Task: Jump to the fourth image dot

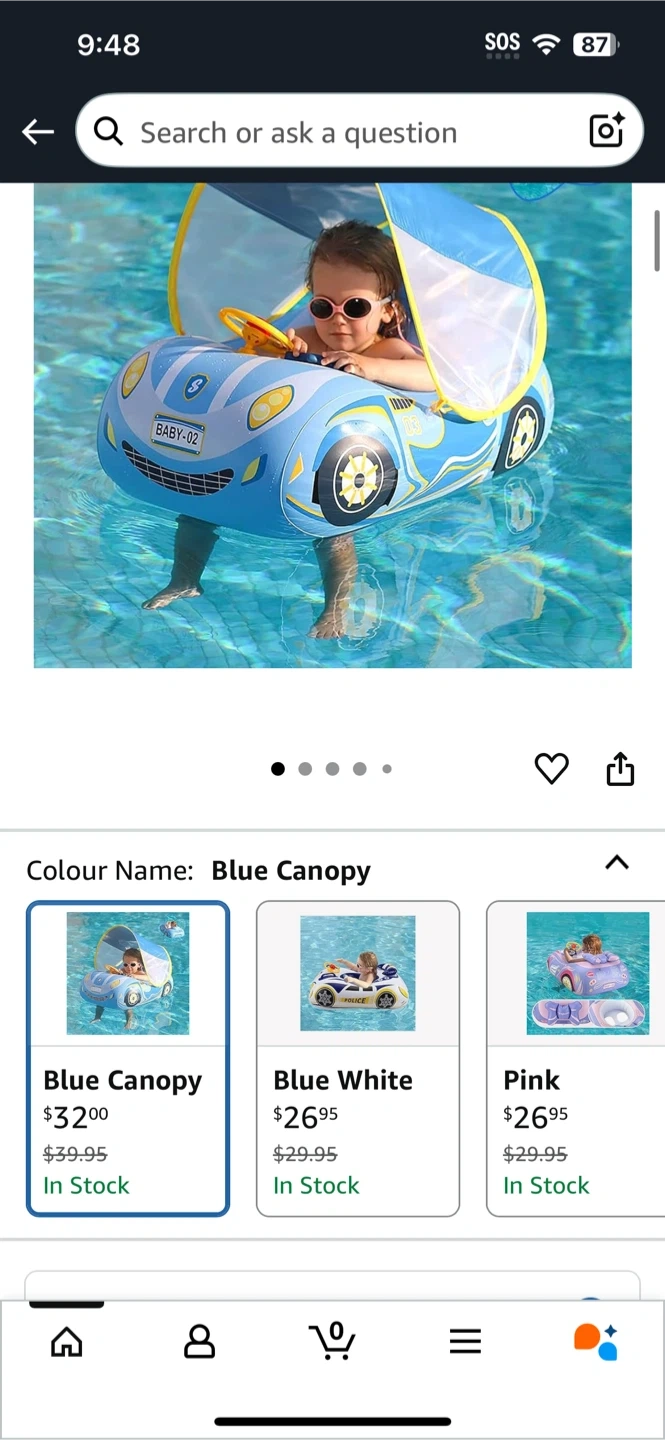Action: pos(359,769)
